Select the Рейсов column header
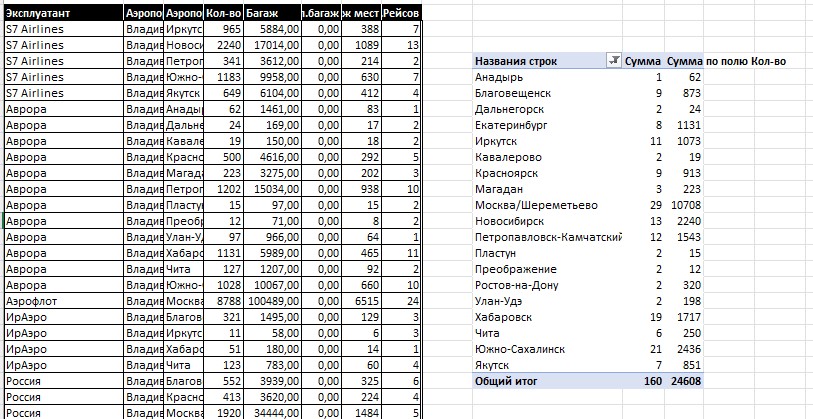 tap(401, 13)
